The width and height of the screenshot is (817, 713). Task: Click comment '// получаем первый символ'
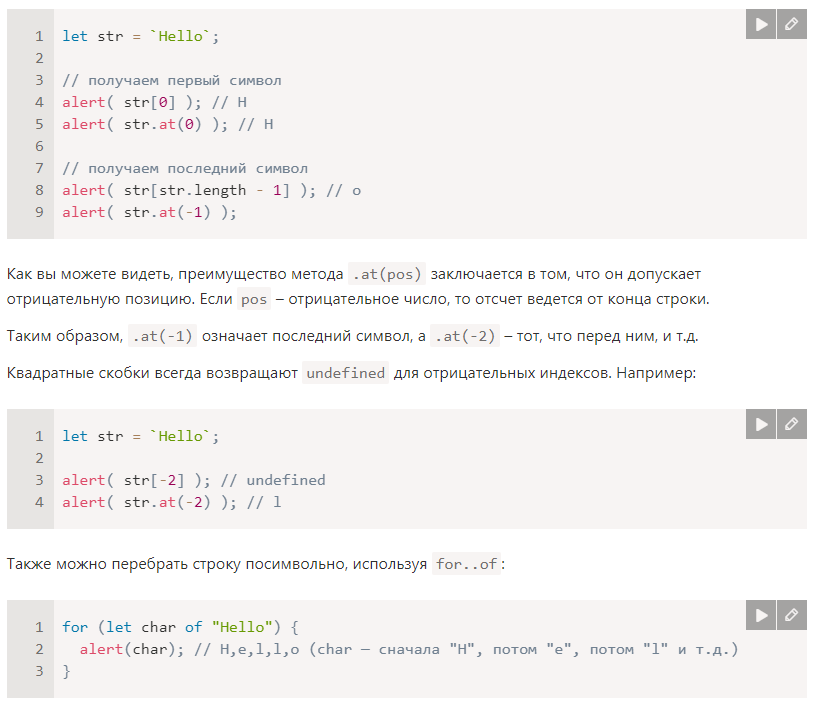[x=172, y=81]
